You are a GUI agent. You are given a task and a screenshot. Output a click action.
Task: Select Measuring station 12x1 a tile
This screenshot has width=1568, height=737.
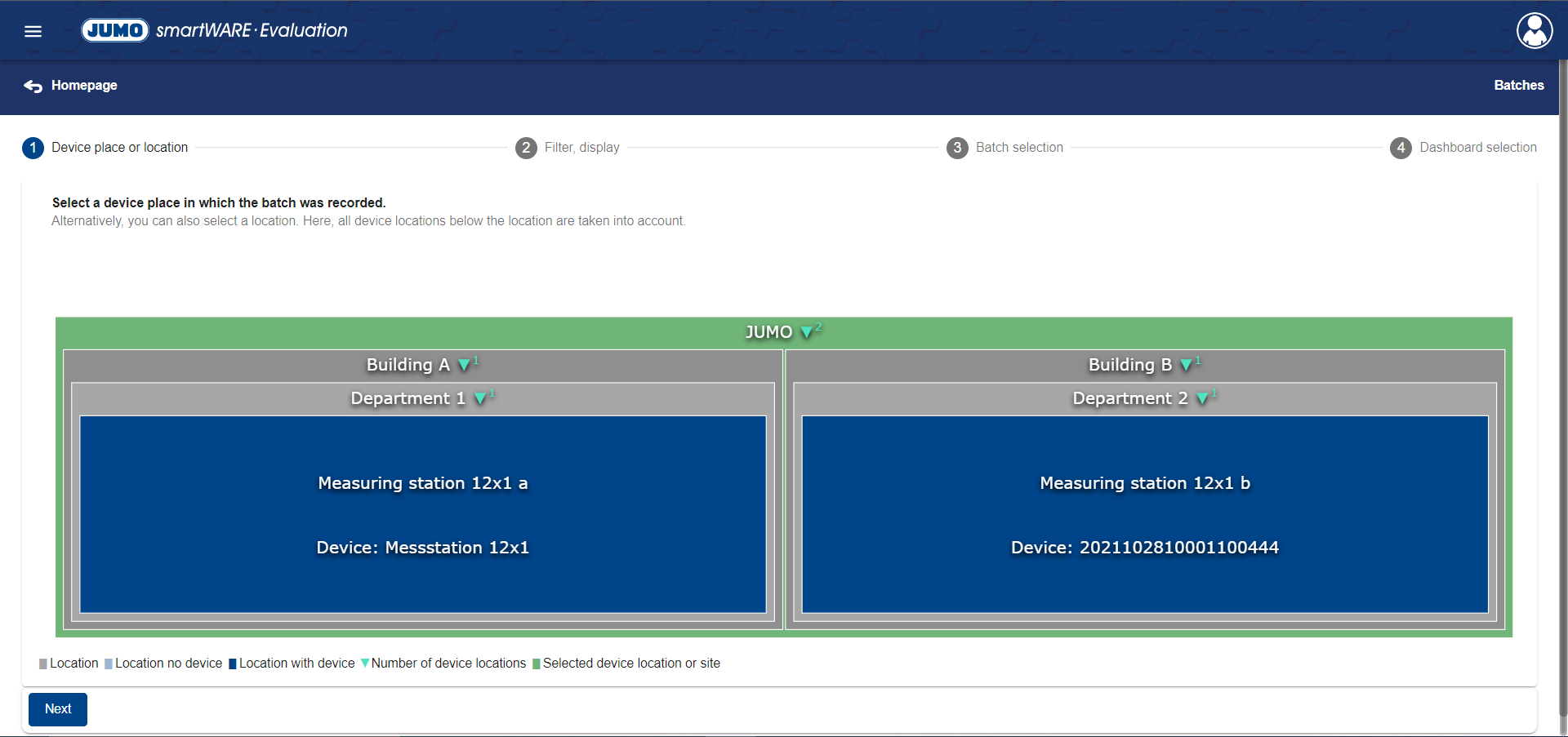pos(422,514)
